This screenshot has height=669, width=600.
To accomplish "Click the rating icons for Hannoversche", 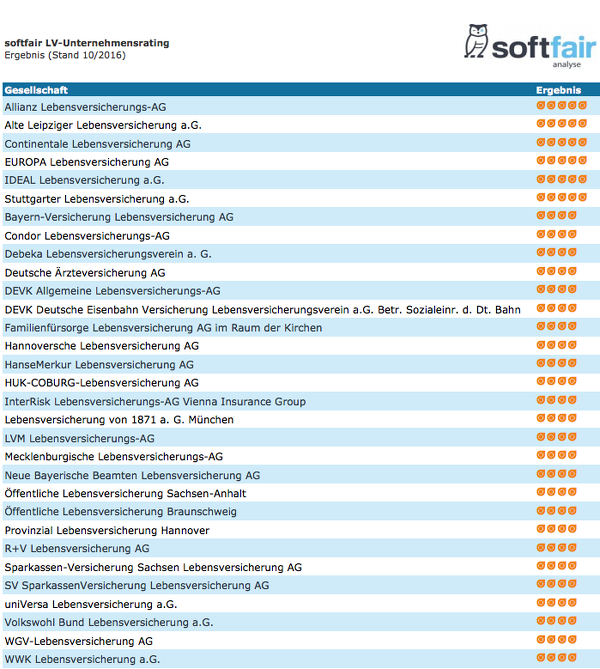I will pyautogui.click(x=556, y=345).
